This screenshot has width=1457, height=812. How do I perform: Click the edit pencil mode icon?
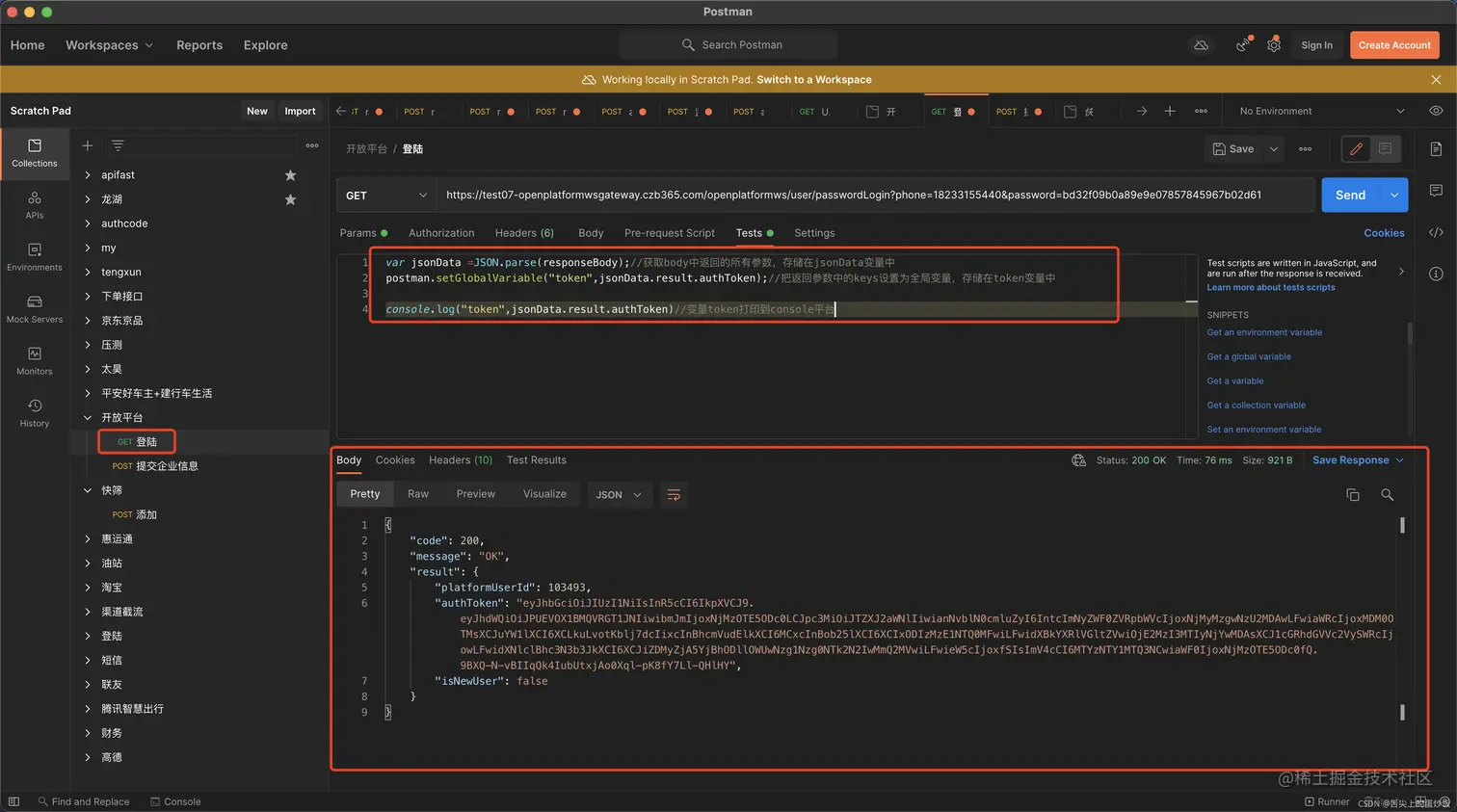tap(1356, 148)
